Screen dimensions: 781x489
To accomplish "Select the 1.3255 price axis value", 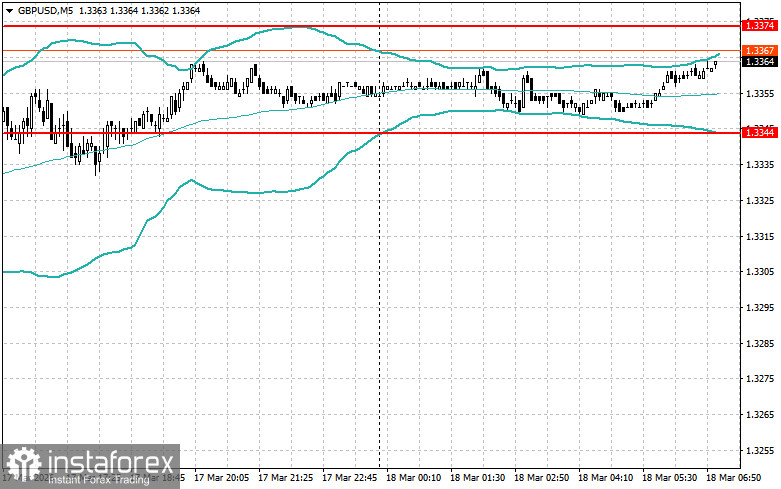I will point(760,451).
